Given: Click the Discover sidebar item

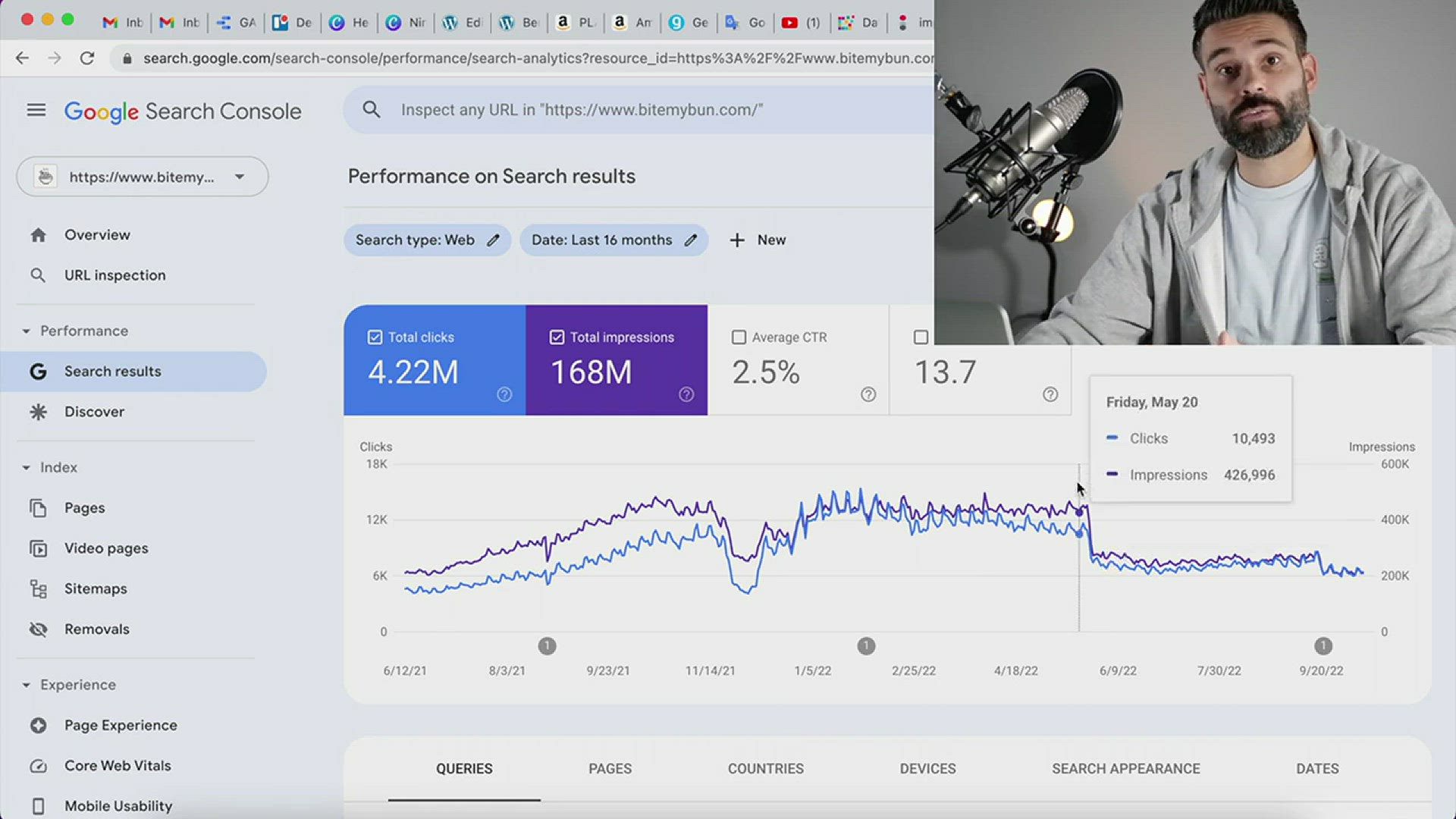Looking at the screenshot, I should pyautogui.click(x=94, y=412).
